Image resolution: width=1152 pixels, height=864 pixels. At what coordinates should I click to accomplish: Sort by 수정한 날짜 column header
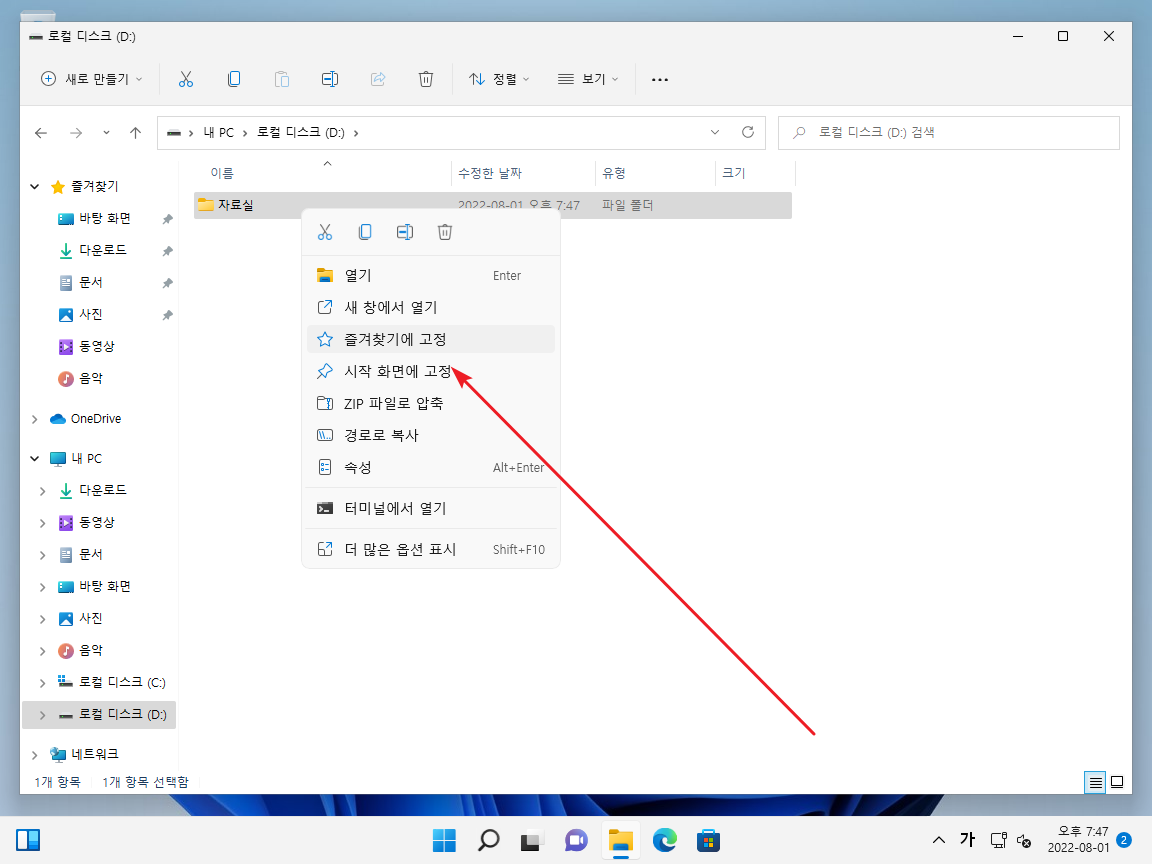522,173
